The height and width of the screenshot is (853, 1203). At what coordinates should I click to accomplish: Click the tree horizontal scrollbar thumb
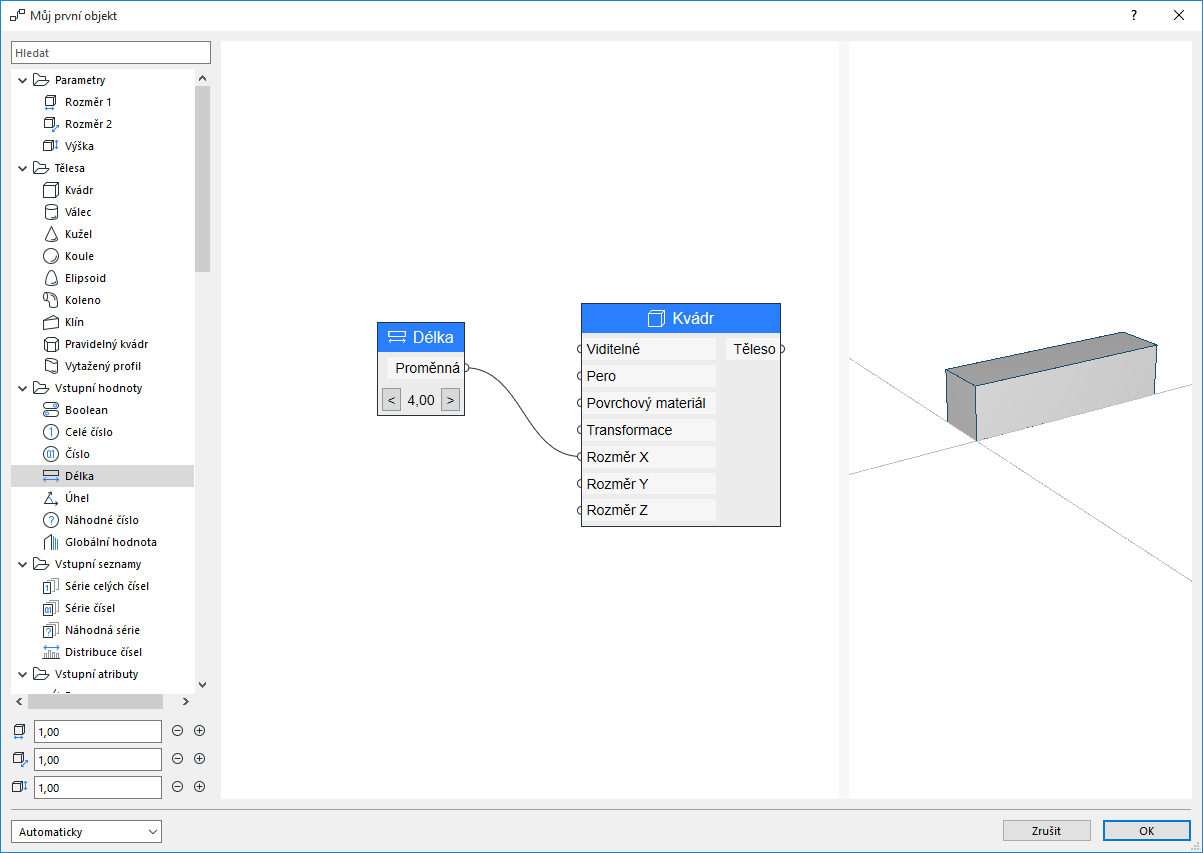point(96,702)
